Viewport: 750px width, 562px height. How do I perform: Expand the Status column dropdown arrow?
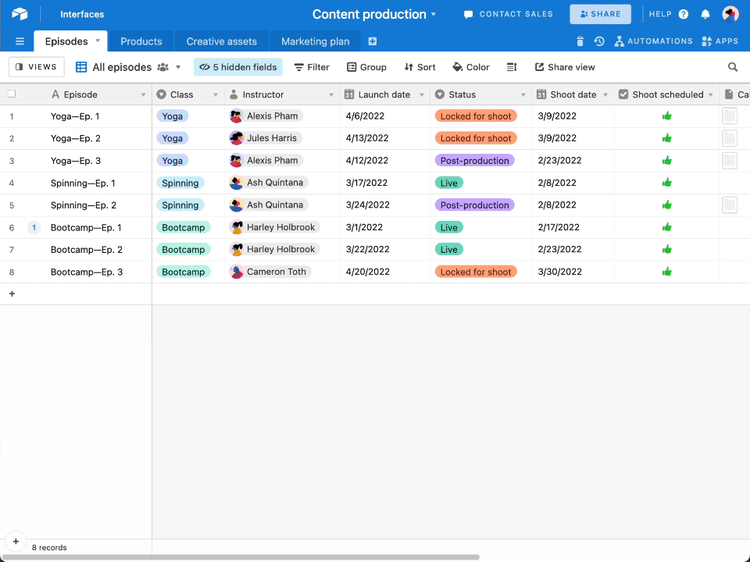point(523,95)
